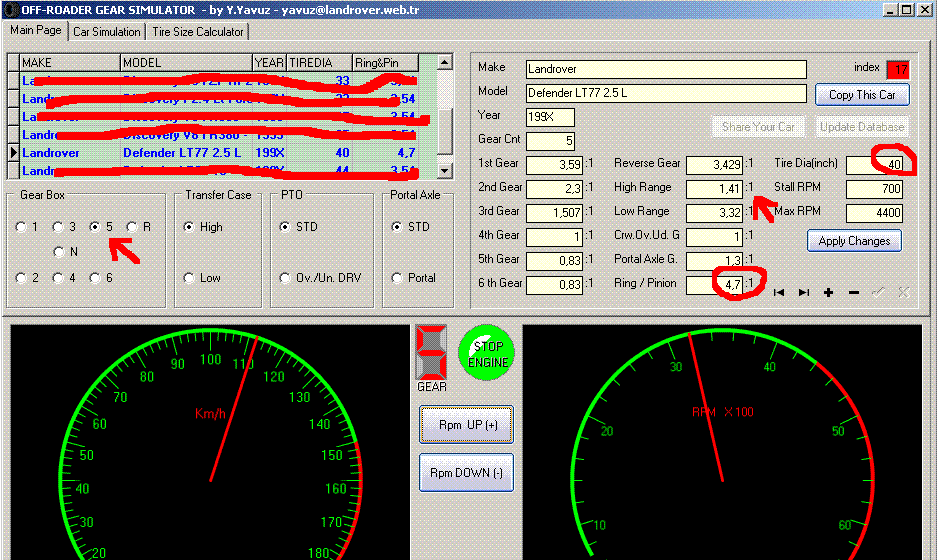Select the Defender LT77 2.5 L row
The image size is (937, 560).
[219, 152]
